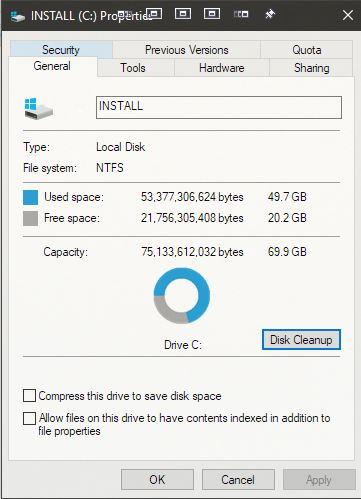This screenshot has width=361, height=499.
Task: Close the INSTALL (C:) Properties dialog
Action: point(348,15)
